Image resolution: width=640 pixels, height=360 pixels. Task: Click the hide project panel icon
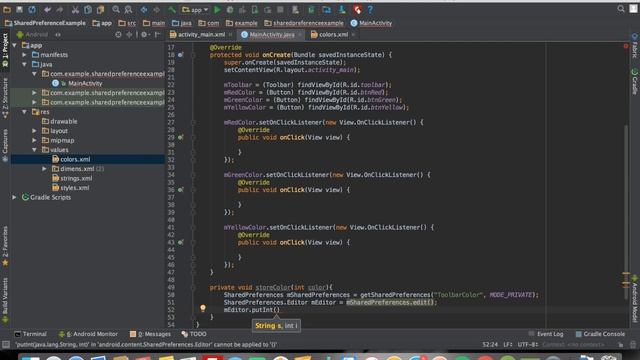(157, 35)
